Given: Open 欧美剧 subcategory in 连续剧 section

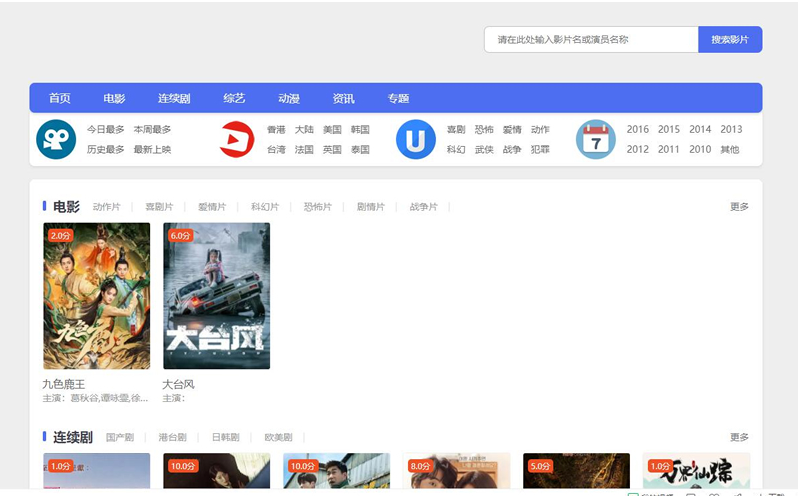Looking at the screenshot, I should (x=279, y=437).
